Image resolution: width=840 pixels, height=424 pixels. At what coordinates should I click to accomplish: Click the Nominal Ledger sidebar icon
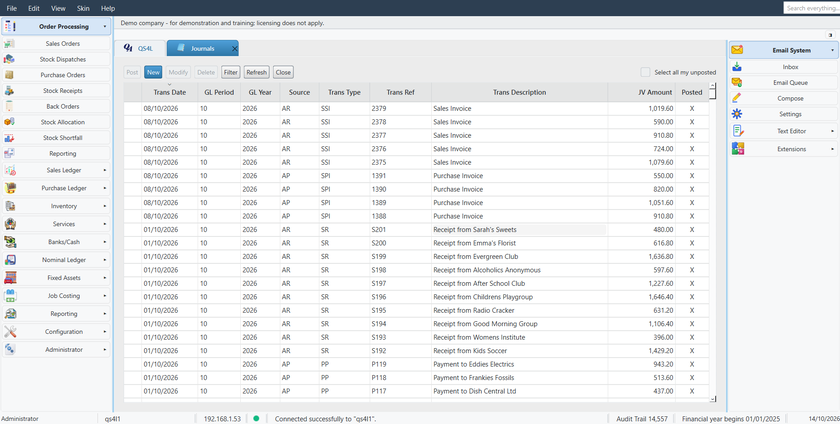pyautogui.click(x=10, y=260)
